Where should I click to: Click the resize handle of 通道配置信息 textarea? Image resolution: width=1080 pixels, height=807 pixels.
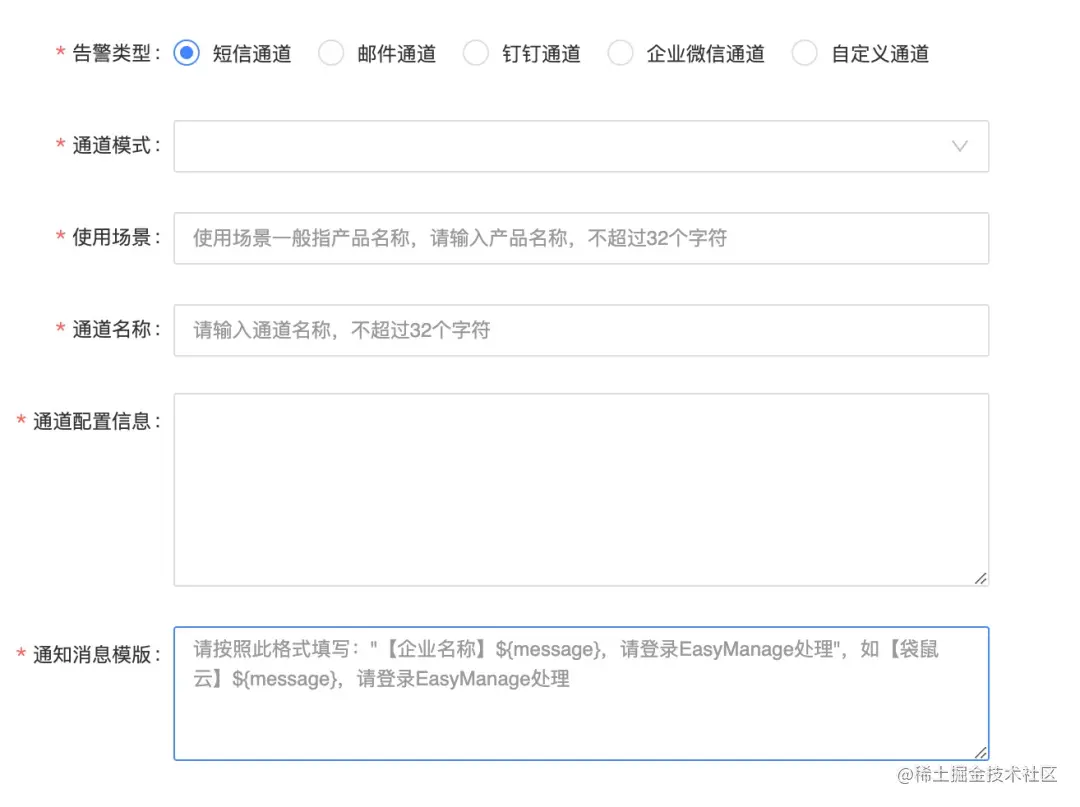(x=981, y=576)
